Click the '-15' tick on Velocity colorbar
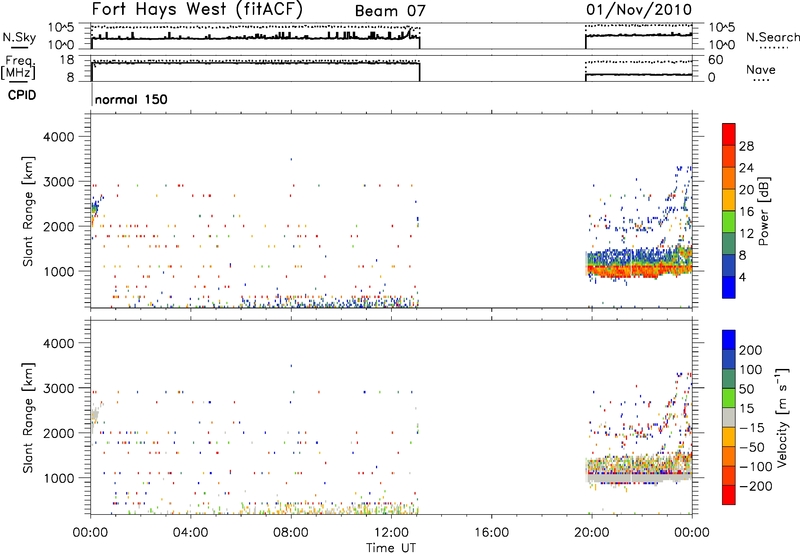 (x=752, y=427)
